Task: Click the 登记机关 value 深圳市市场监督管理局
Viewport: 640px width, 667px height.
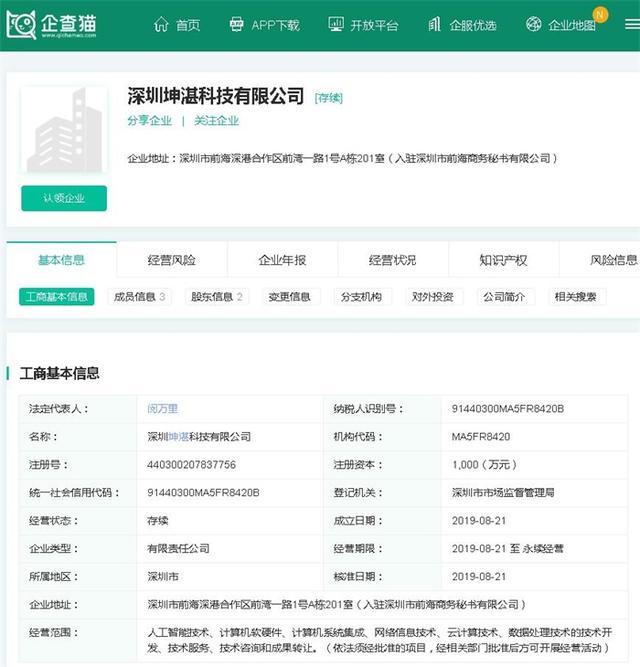Action: 503,493
